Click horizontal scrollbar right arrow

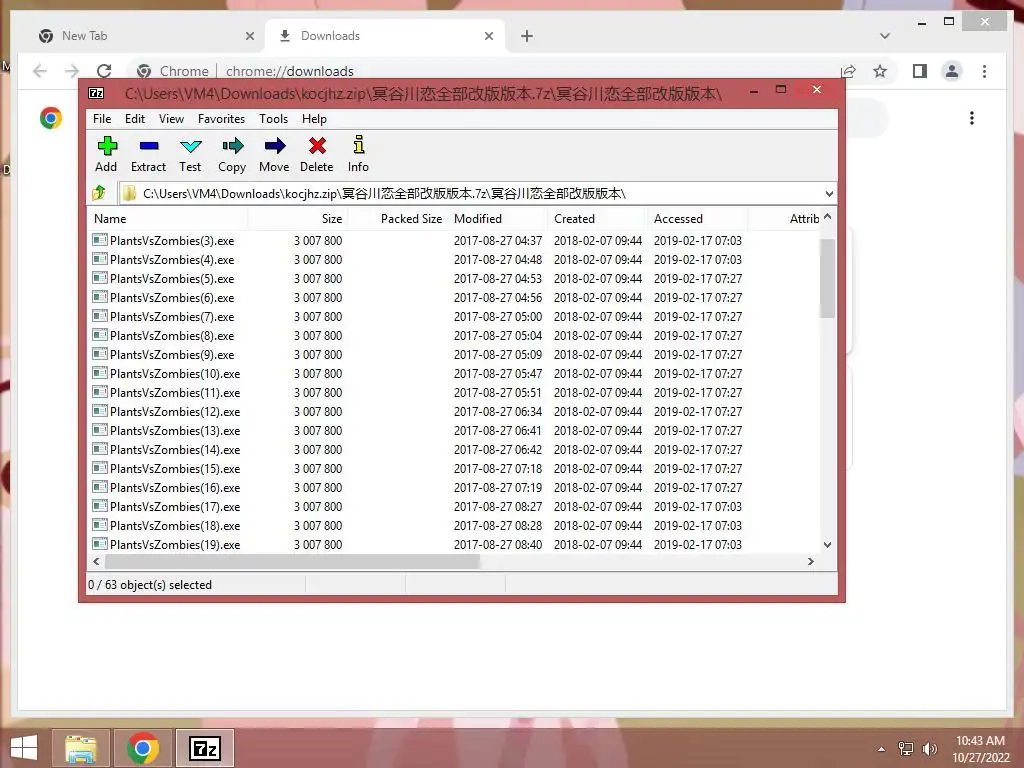pyautogui.click(x=810, y=561)
